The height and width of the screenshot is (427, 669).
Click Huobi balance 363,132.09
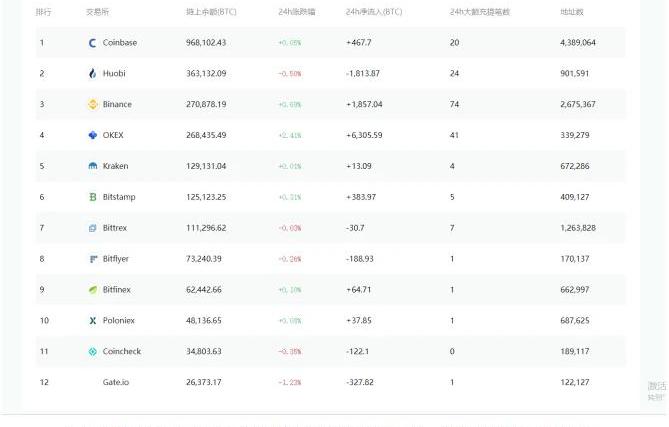click(206, 73)
